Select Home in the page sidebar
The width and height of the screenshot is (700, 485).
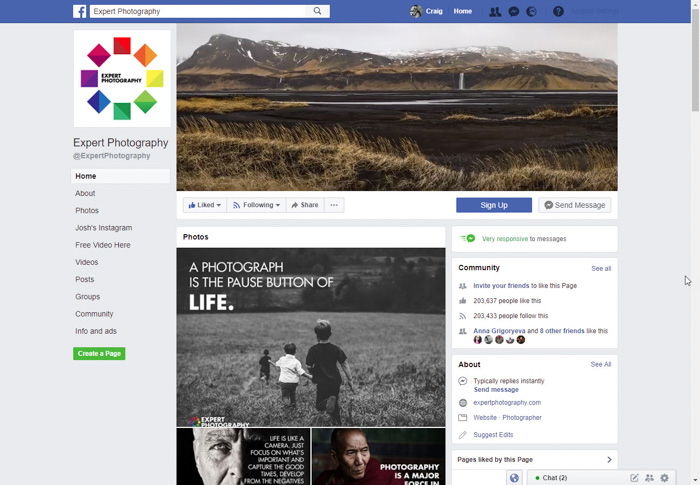(120, 176)
